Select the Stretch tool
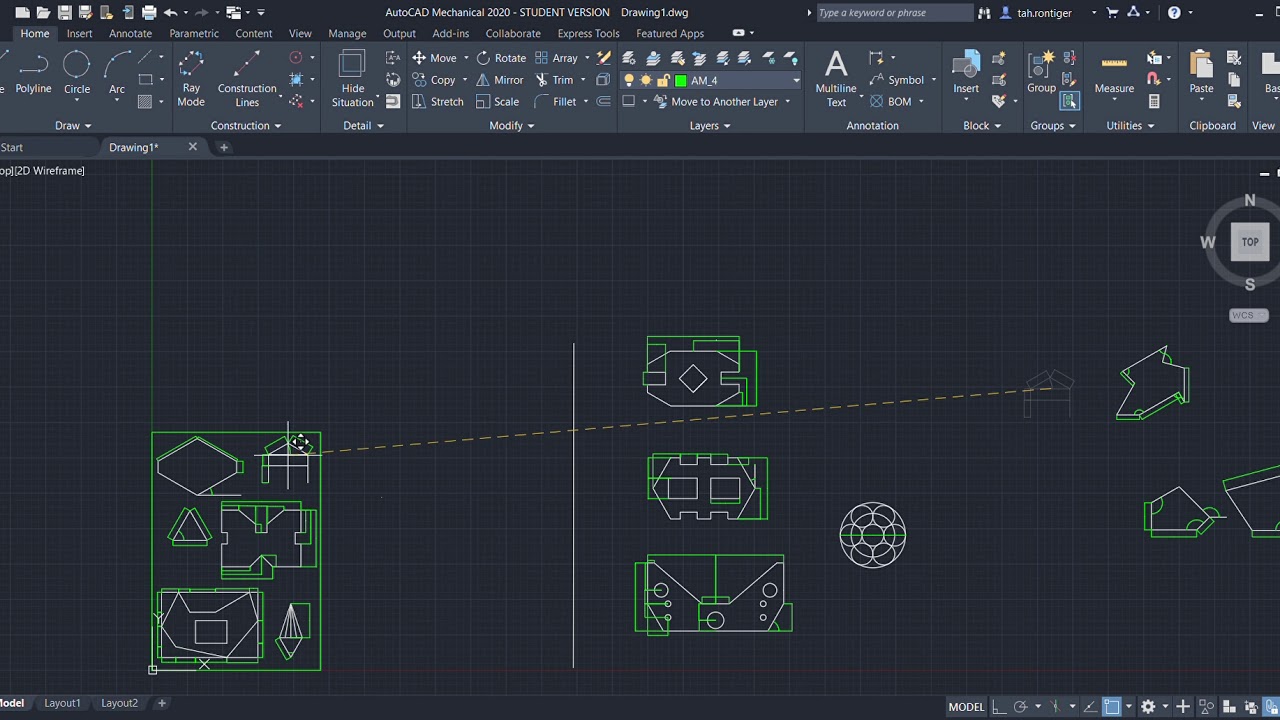The image size is (1280, 720). [x=438, y=102]
